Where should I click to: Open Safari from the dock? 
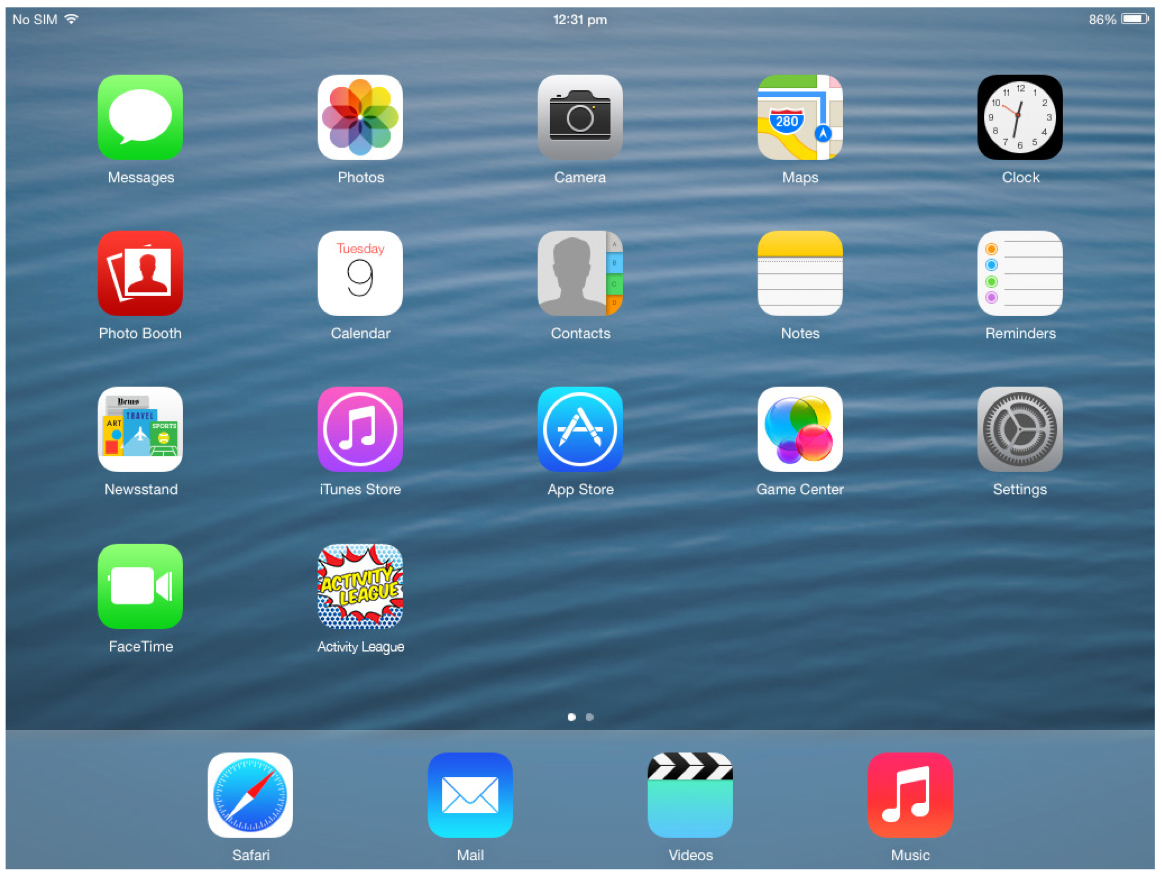point(250,795)
